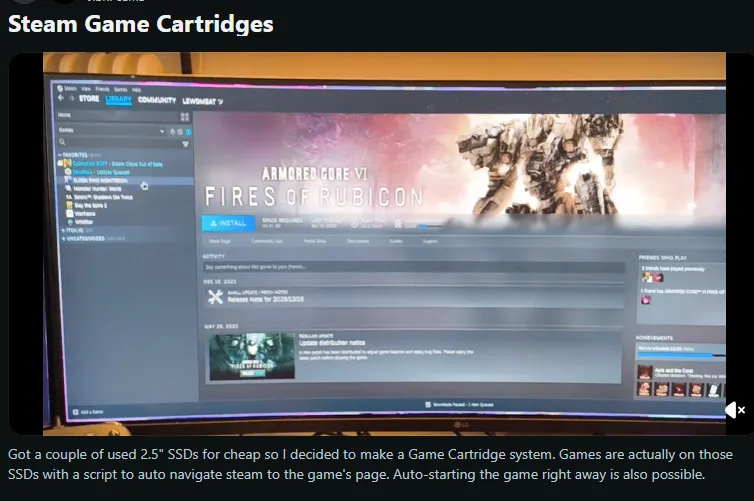This screenshot has height=501, width=754.
Task: Click the play time clock icon
Action: coord(354,224)
